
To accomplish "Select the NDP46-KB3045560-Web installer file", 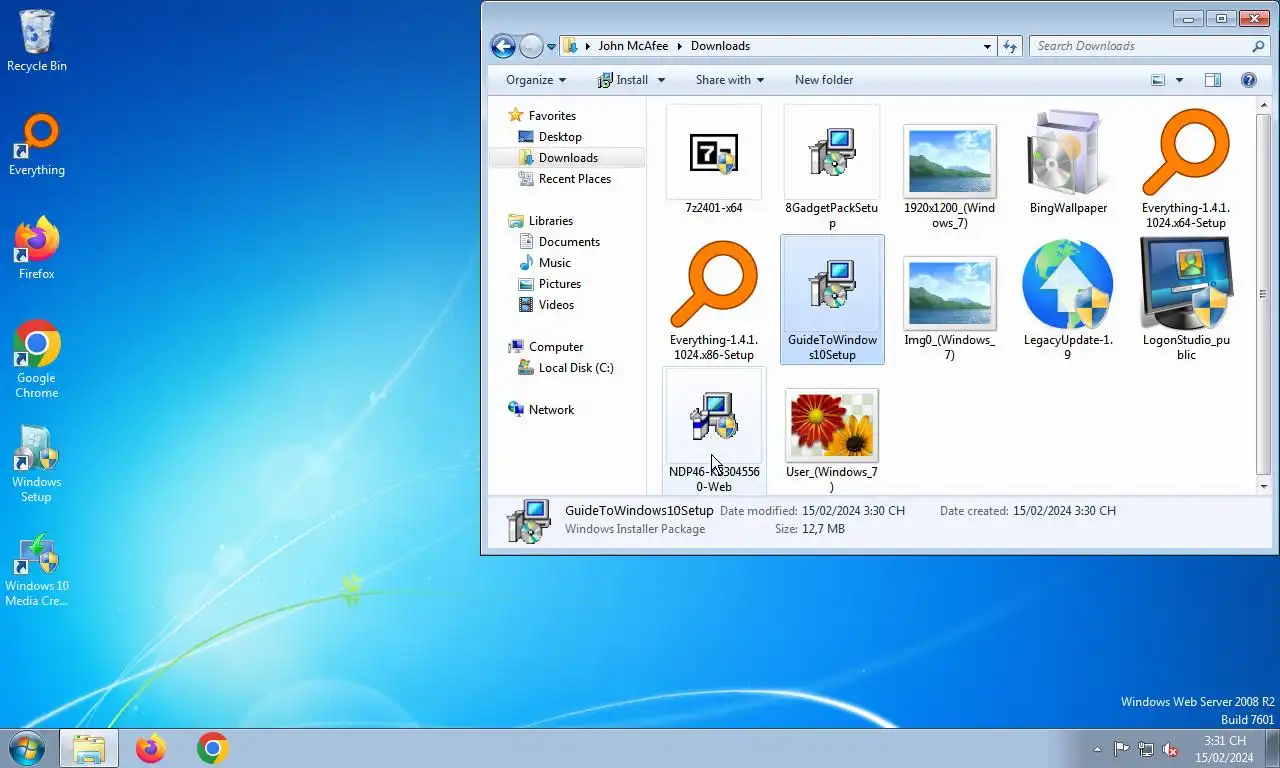I will [x=714, y=431].
